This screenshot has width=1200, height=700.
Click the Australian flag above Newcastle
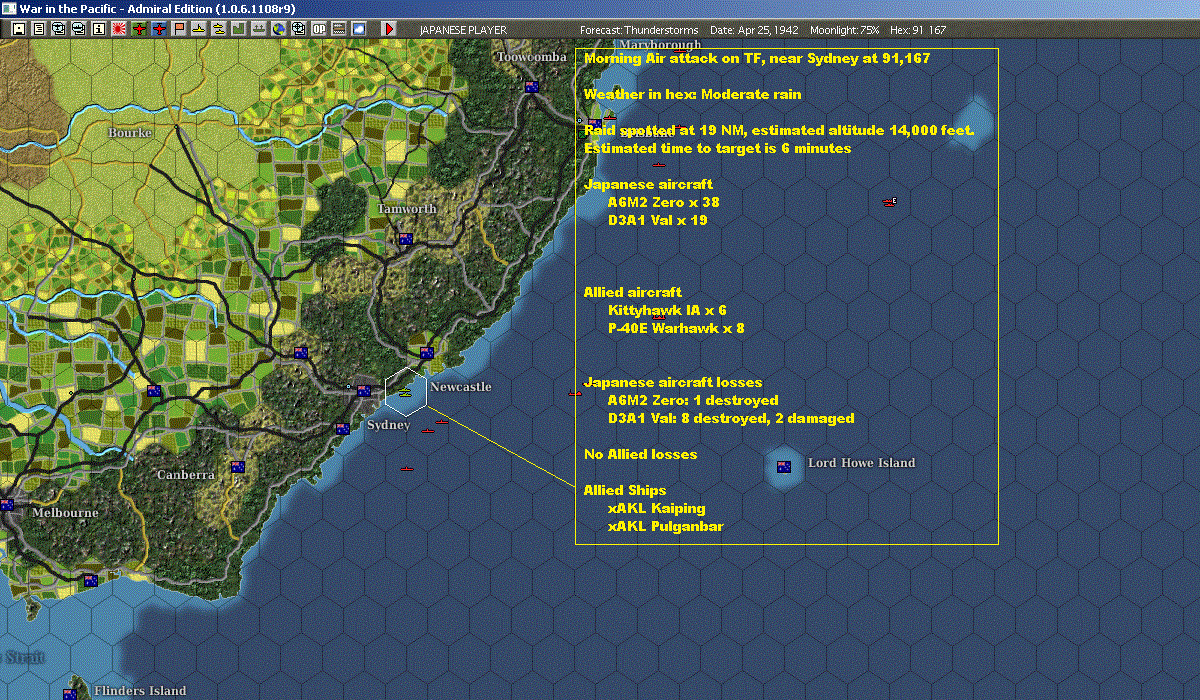(x=427, y=352)
